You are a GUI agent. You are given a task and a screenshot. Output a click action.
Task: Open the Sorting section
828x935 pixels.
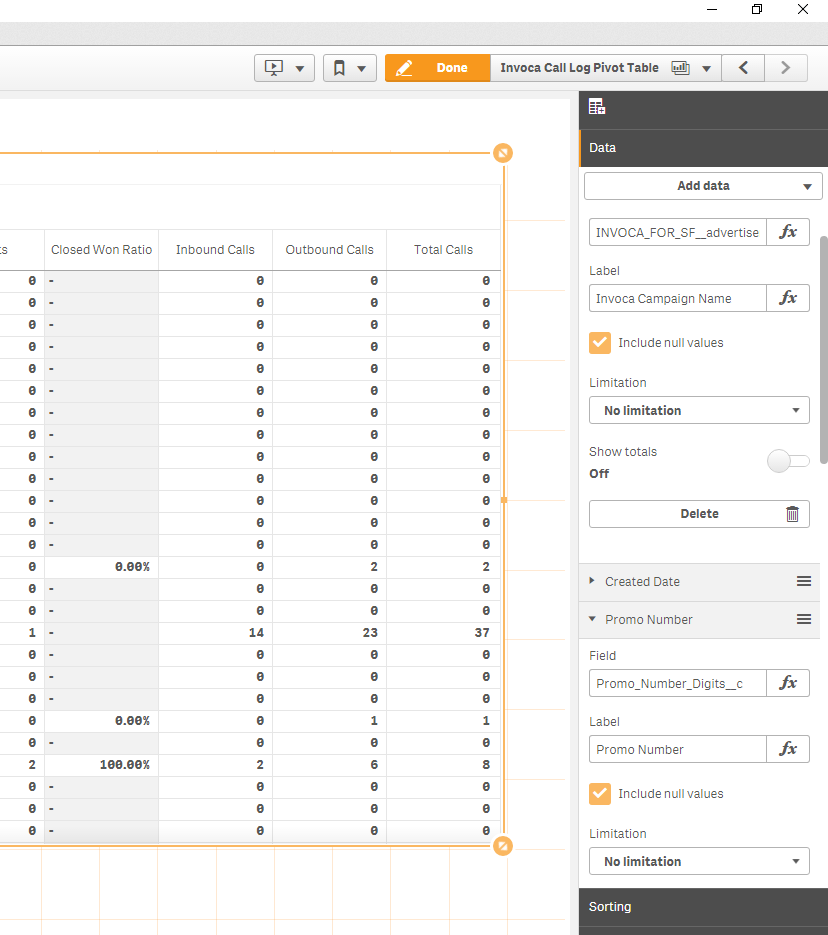coord(610,907)
